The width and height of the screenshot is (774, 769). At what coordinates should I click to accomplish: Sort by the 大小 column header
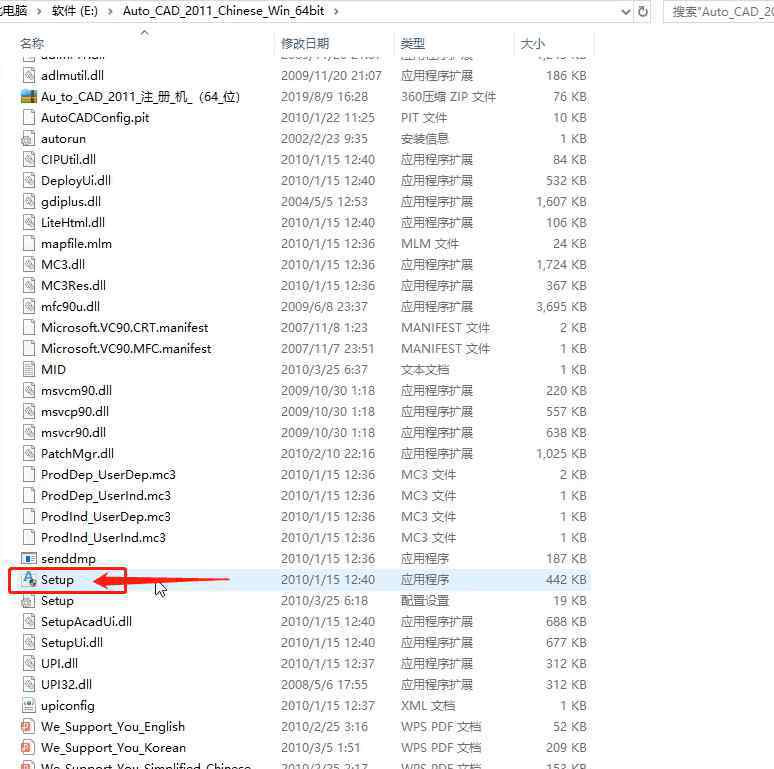(533, 43)
